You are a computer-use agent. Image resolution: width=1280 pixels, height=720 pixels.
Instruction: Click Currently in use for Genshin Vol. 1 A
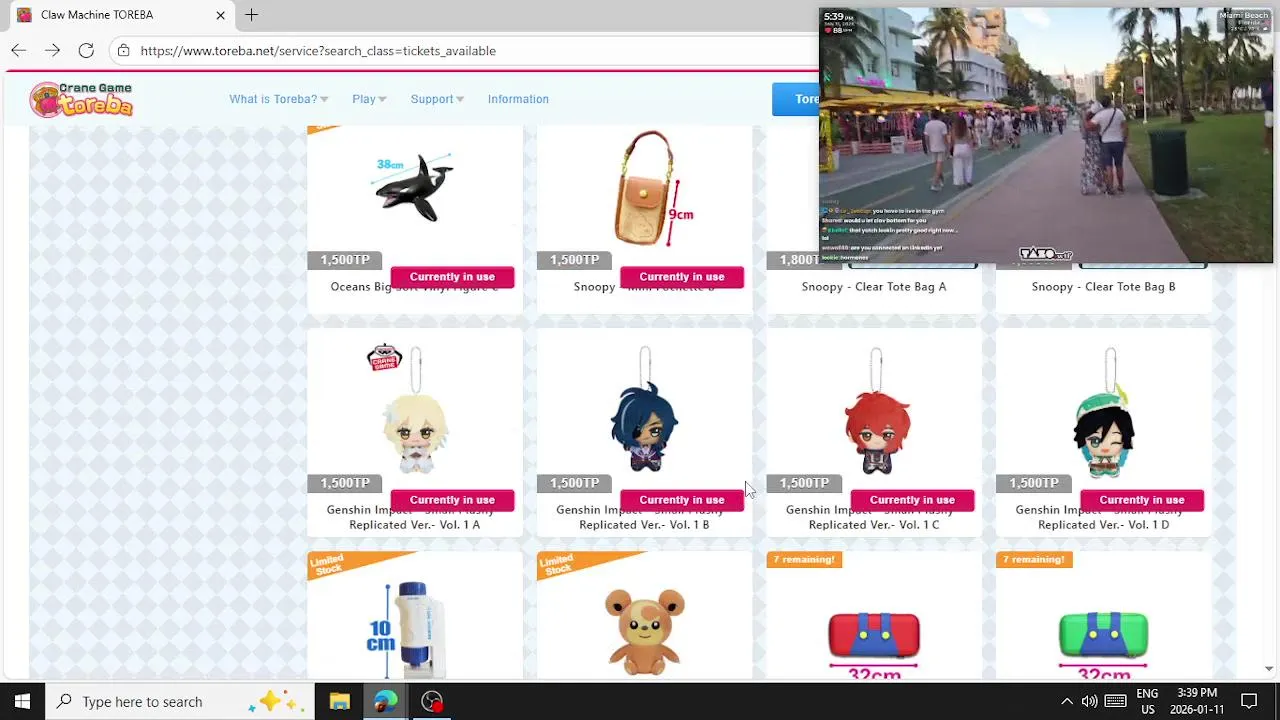point(452,500)
